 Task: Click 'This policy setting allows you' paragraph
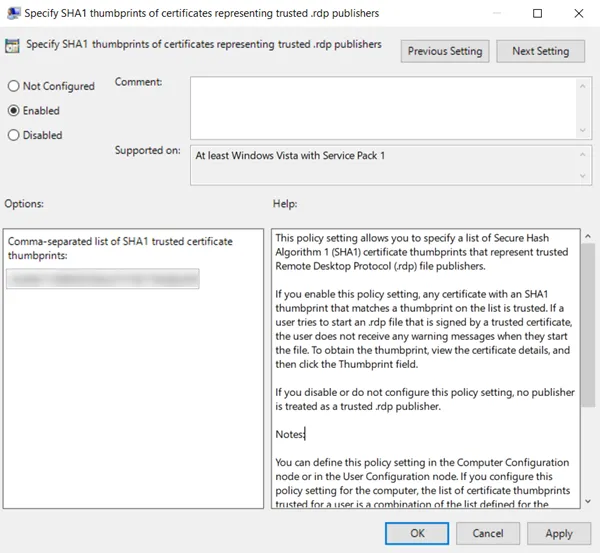(422, 252)
